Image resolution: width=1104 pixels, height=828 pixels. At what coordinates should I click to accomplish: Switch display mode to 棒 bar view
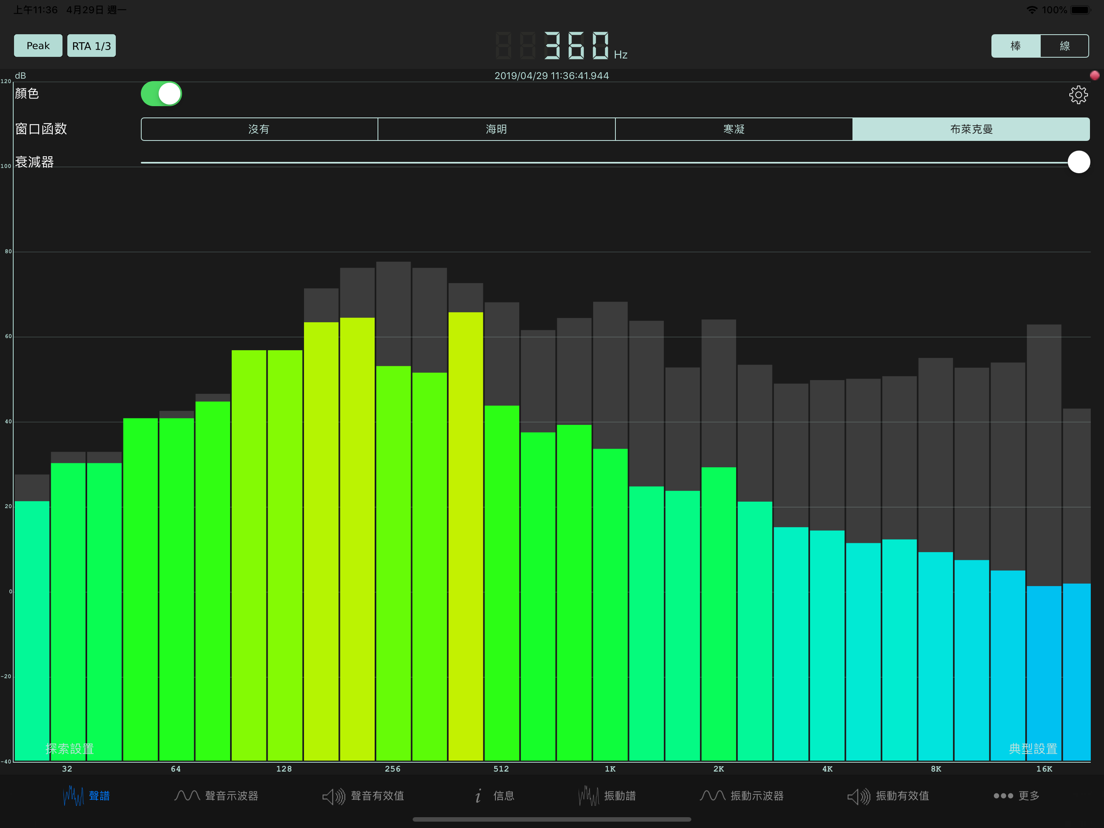click(x=1015, y=45)
